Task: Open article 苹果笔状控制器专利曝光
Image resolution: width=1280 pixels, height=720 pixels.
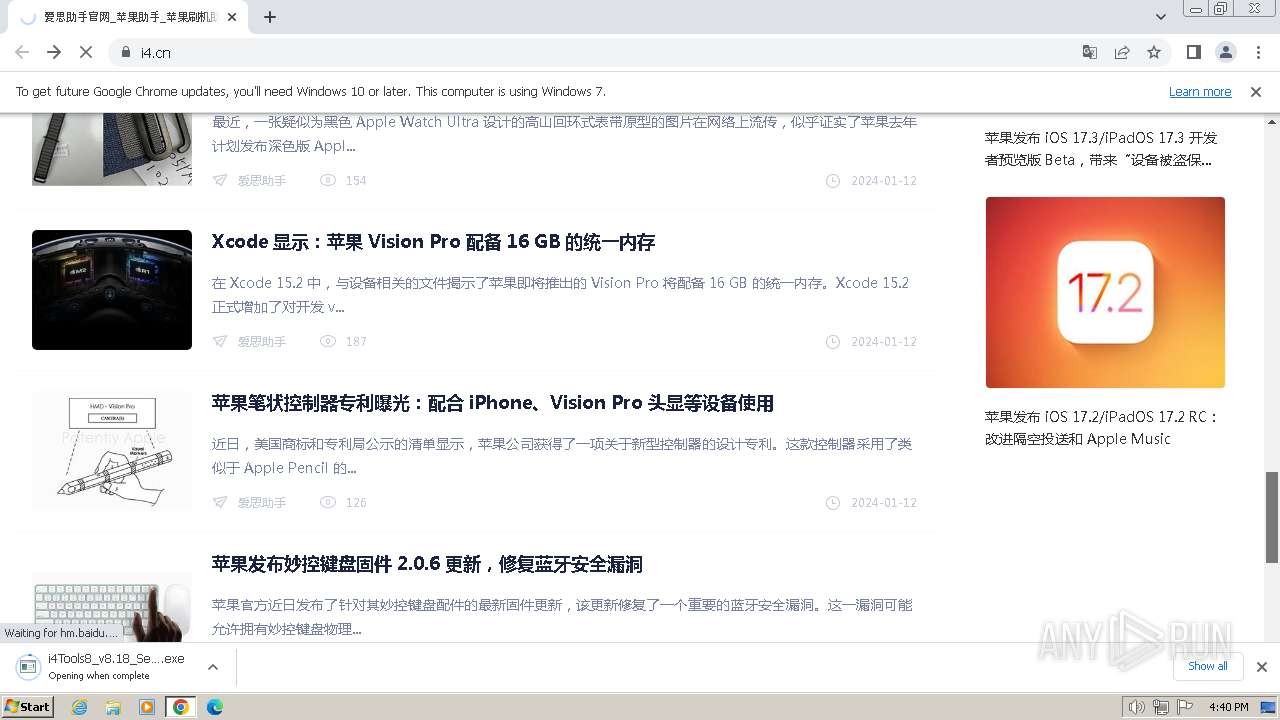Action: 492,403
